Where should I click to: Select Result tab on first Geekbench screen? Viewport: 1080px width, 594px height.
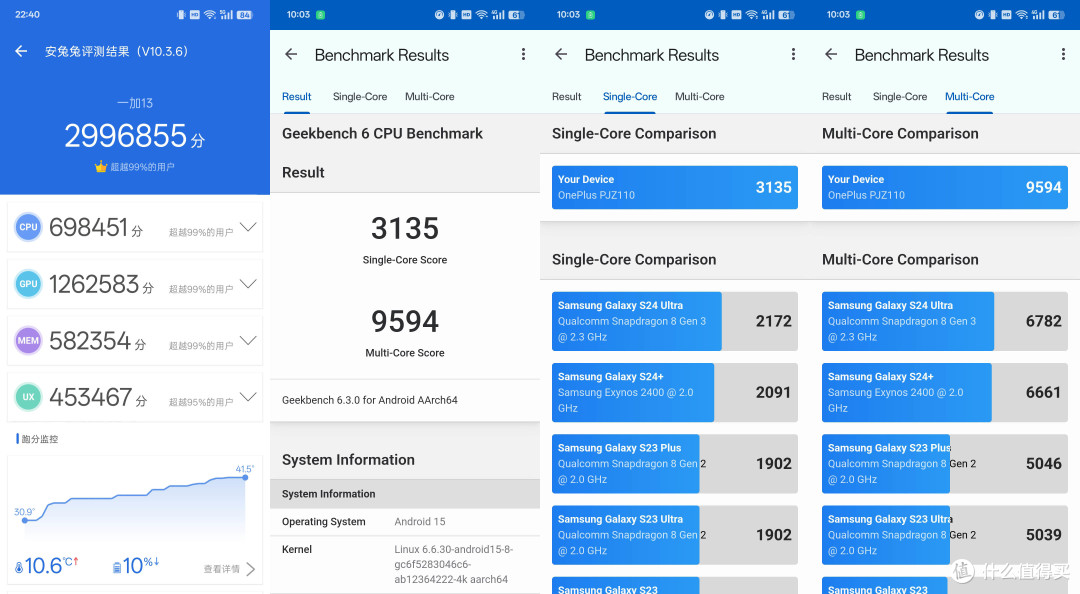297,96
